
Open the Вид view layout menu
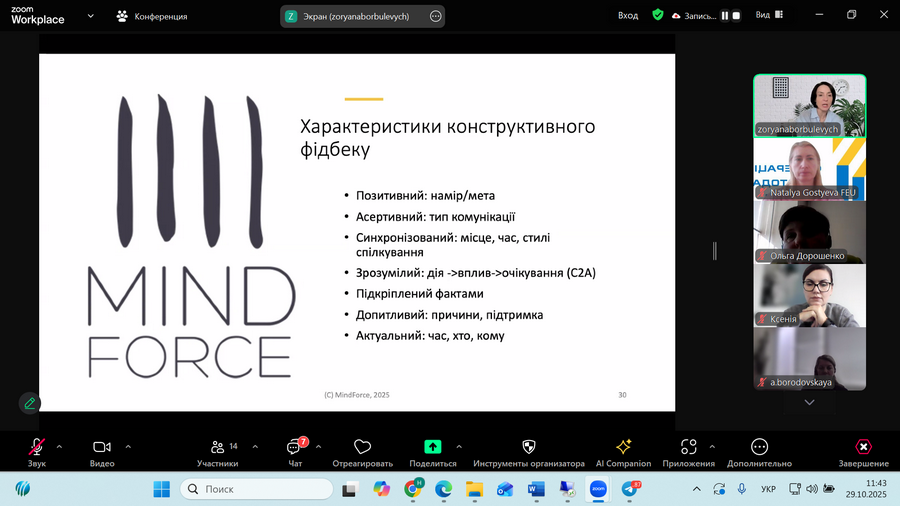pos(768,16)
